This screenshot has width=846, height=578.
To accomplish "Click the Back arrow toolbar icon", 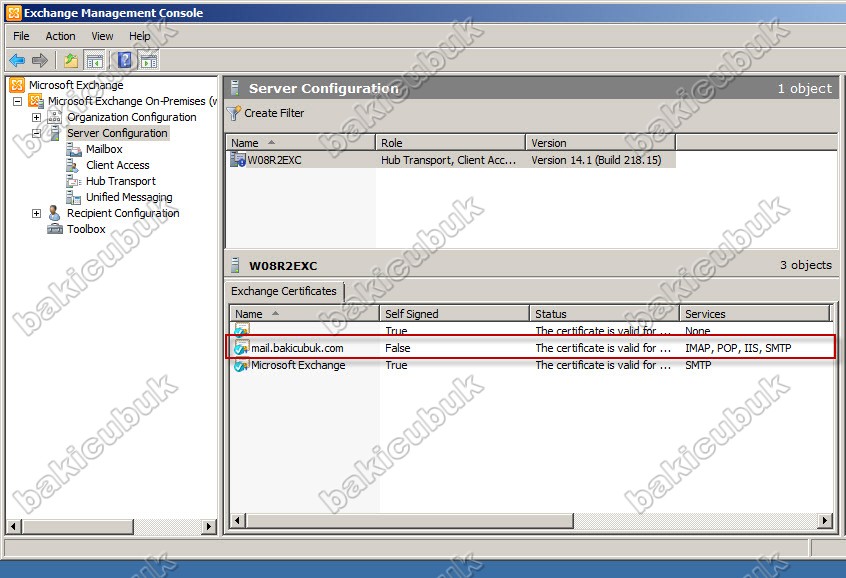I will click(17, 60).
